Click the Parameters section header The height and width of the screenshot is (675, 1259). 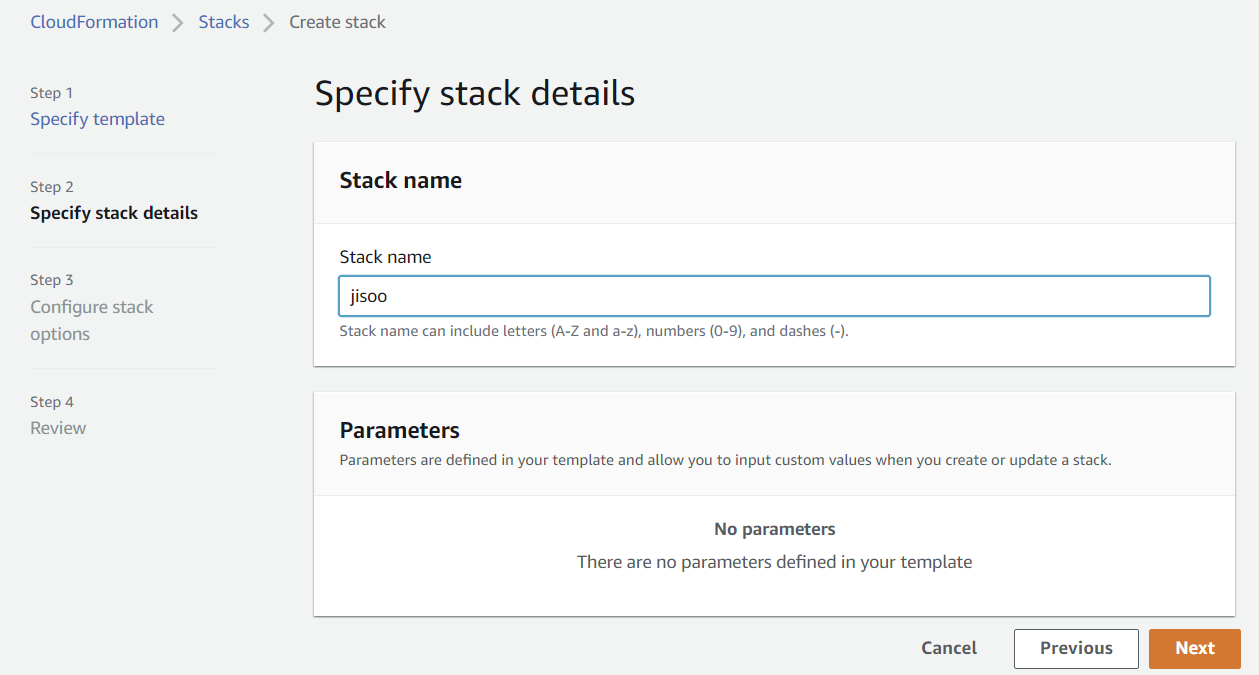(x=400, y=430)
